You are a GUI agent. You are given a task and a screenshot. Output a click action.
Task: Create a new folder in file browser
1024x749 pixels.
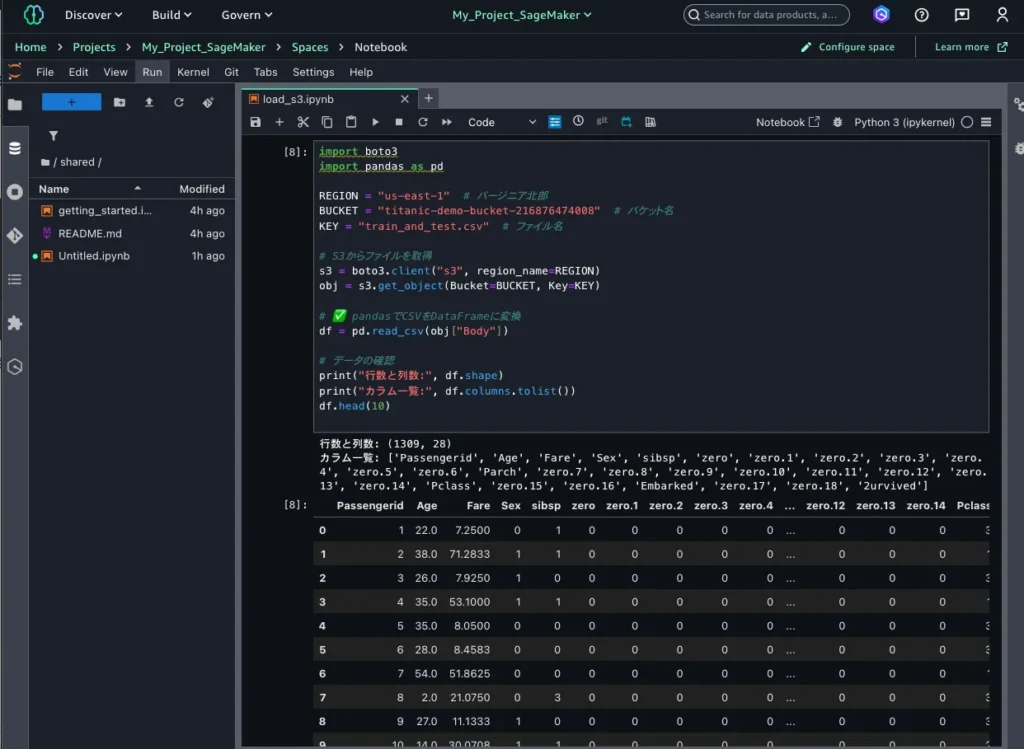pyautogui.click(x=120, y=102)
